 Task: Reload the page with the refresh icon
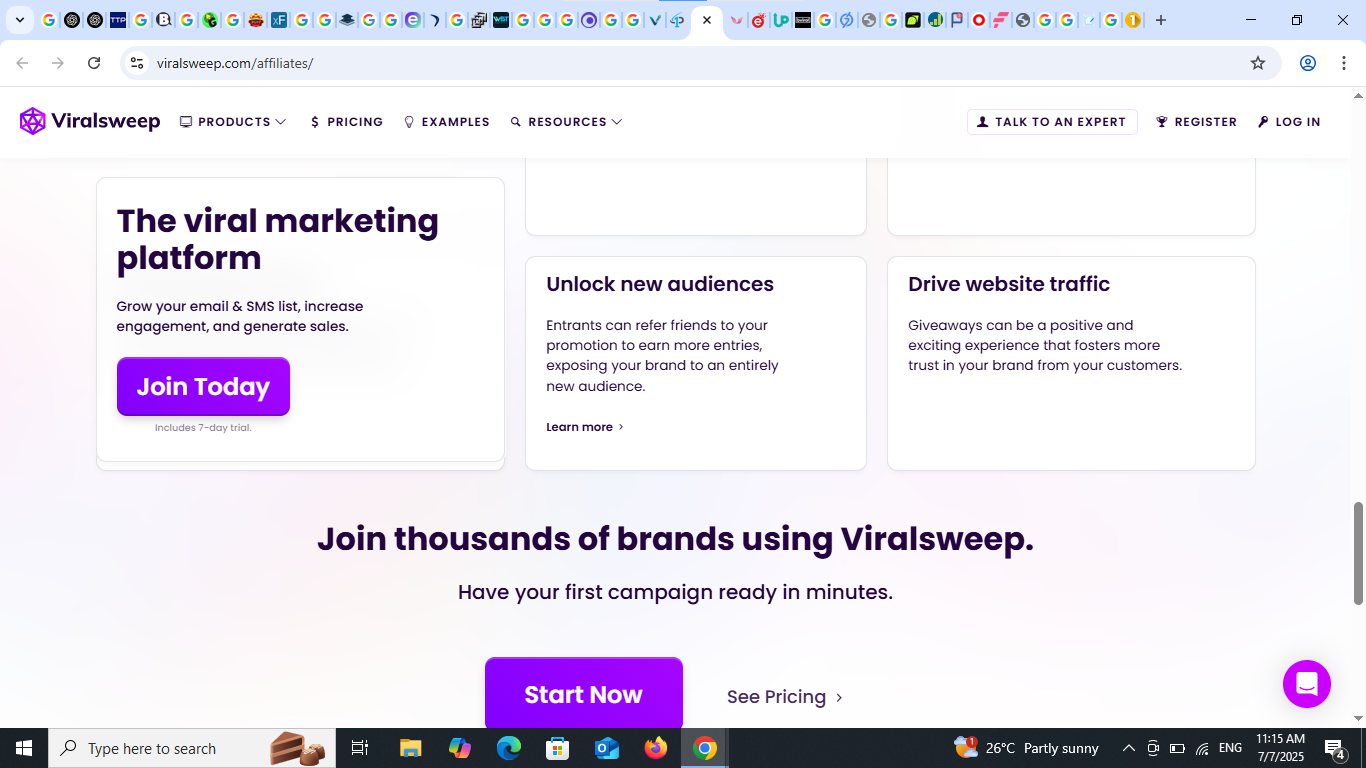tap(94, 63)
